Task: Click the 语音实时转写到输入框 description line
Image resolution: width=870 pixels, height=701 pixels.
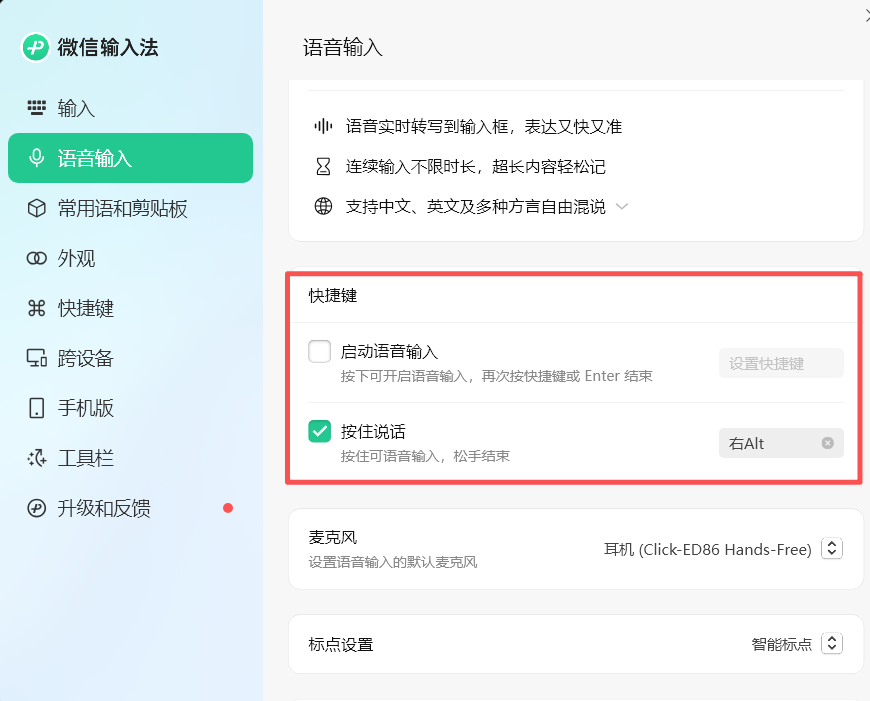Action: click(x=483, y=127)
